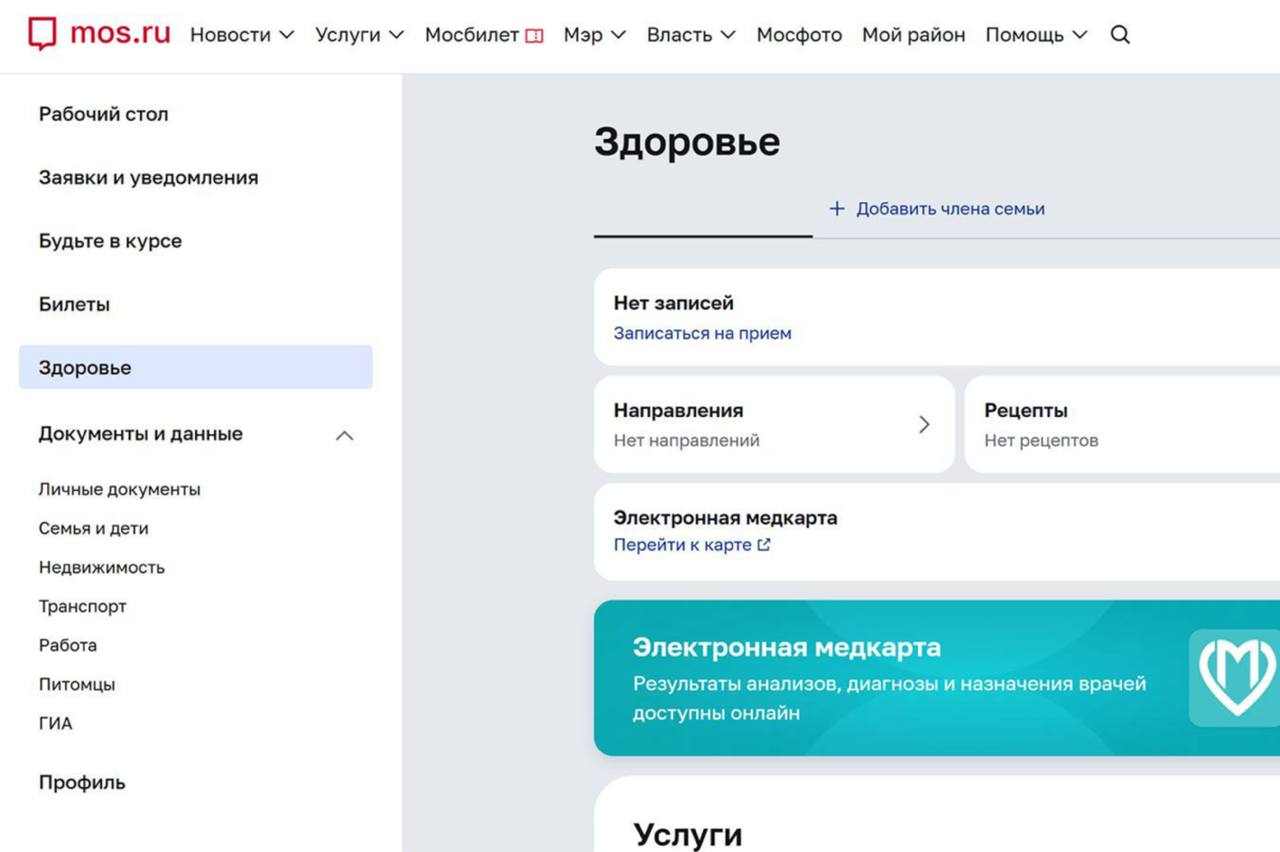1280x852 pixels.
Task: Click the Мосбилет ticket icon
Action: [534, 36]
